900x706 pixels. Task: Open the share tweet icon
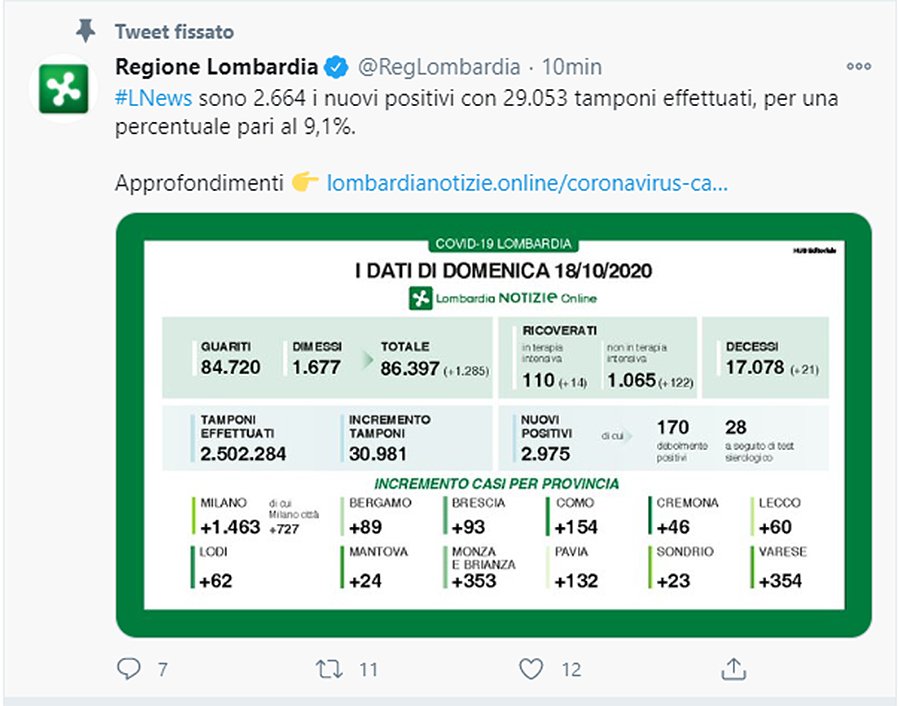pyautogui.click(x=733, y=669)
